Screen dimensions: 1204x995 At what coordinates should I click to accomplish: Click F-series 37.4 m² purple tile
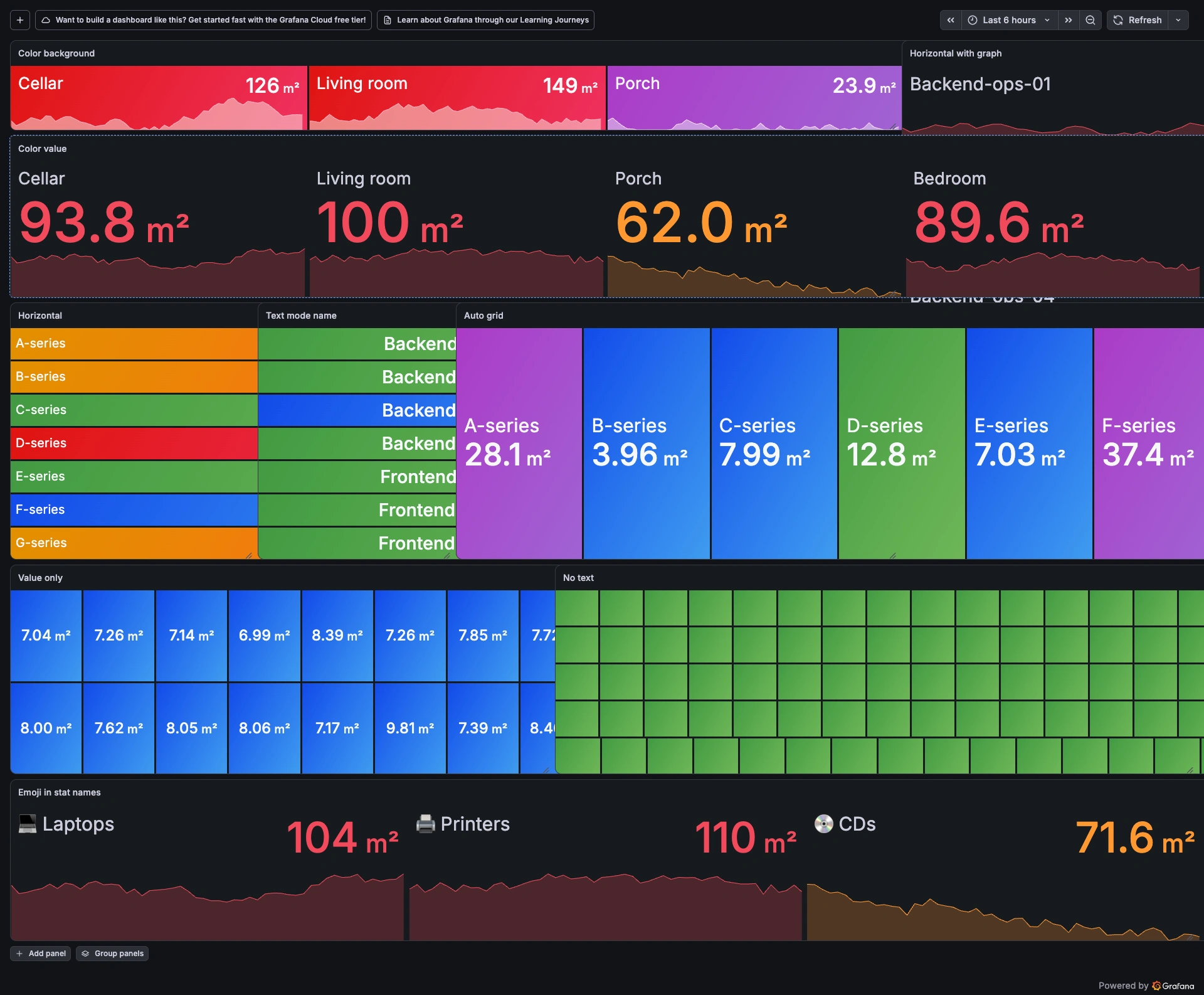tap(1149, 443)
